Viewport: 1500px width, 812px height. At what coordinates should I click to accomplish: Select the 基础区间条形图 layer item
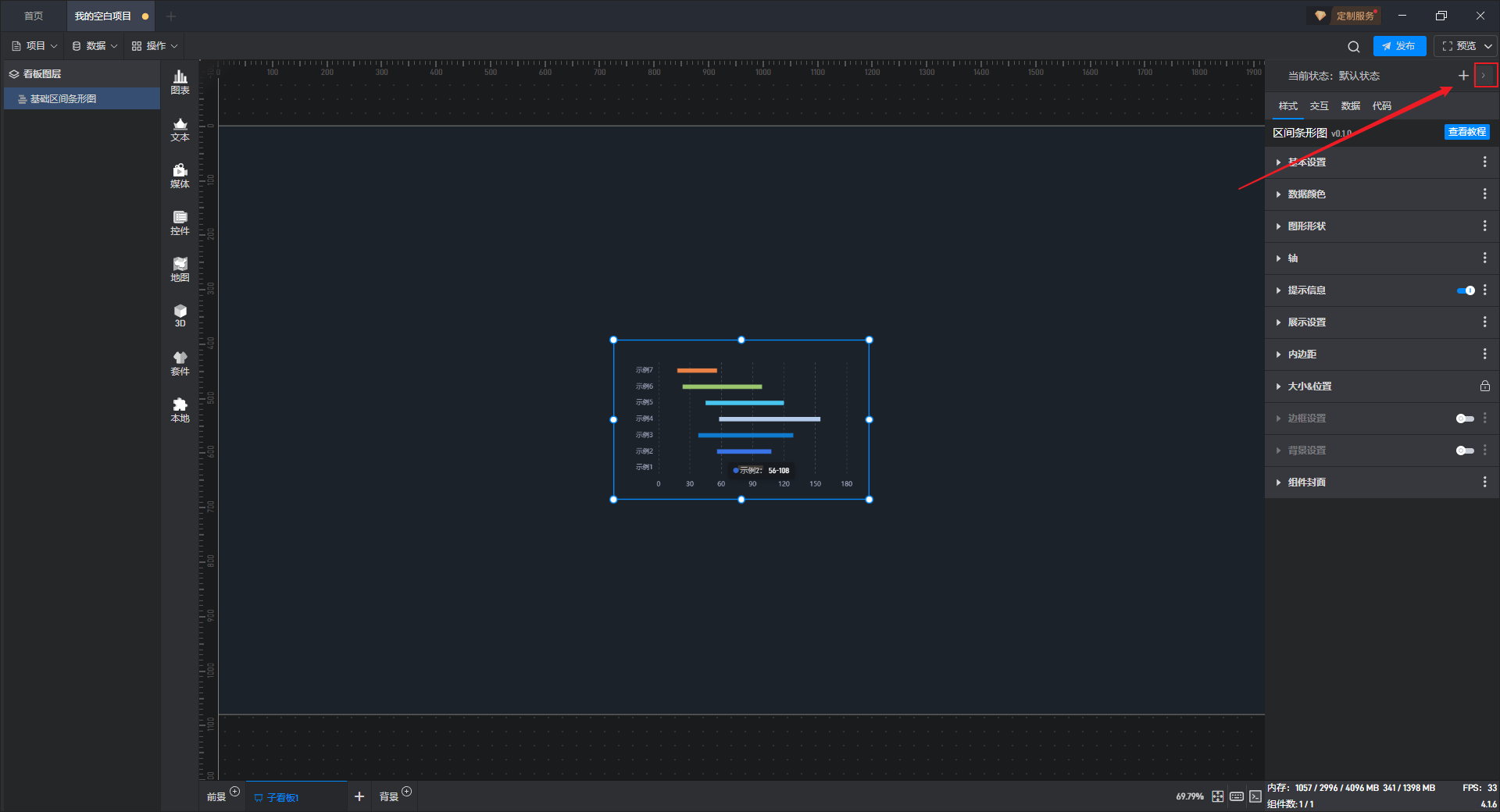63,99
